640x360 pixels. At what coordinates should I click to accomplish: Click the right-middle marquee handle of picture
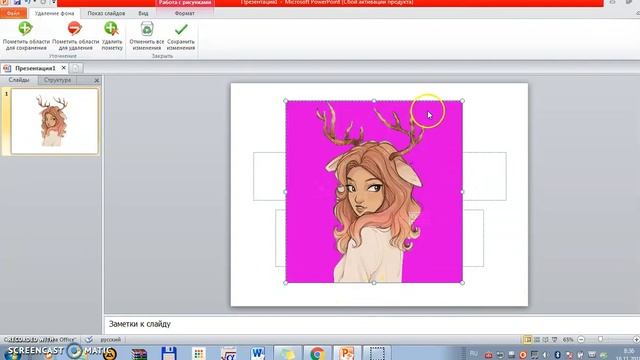click(462, 192)
